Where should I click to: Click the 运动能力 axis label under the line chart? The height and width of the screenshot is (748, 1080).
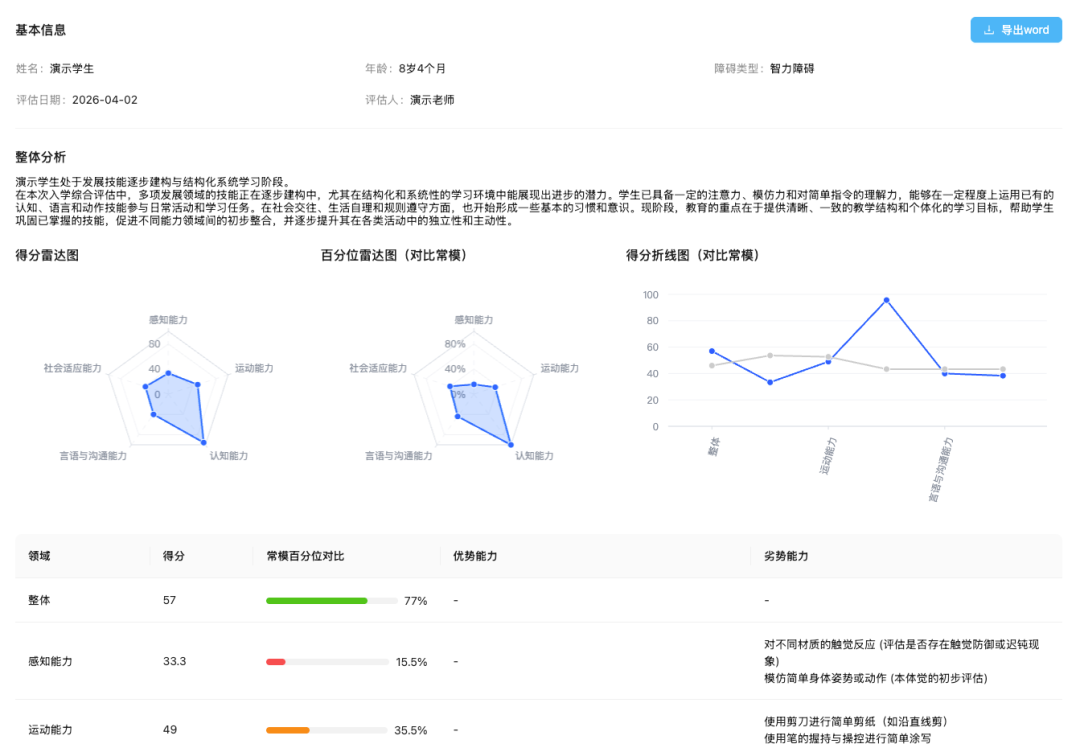(x=828, y=456)
